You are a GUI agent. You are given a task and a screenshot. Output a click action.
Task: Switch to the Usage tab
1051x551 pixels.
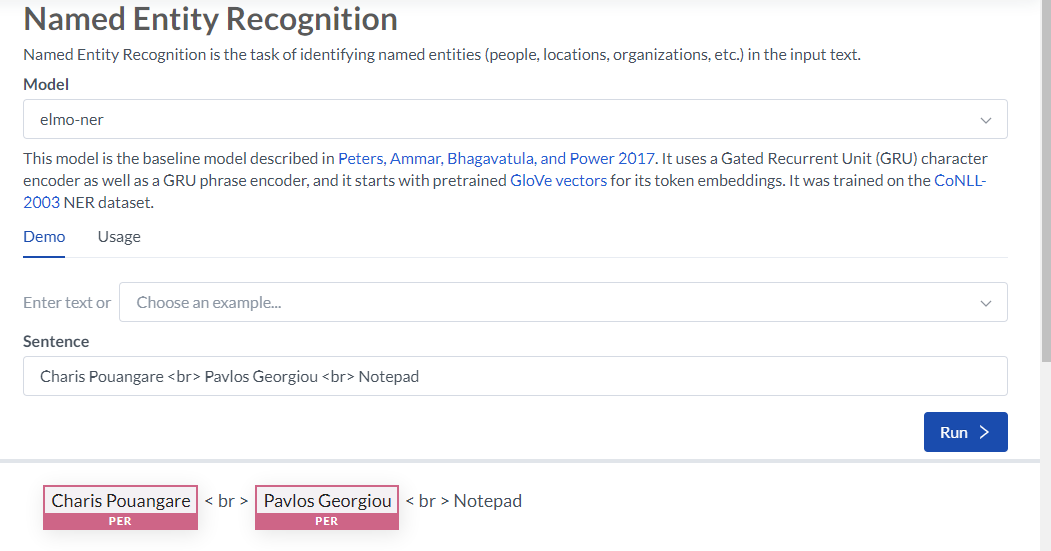(x=119, y=237)
